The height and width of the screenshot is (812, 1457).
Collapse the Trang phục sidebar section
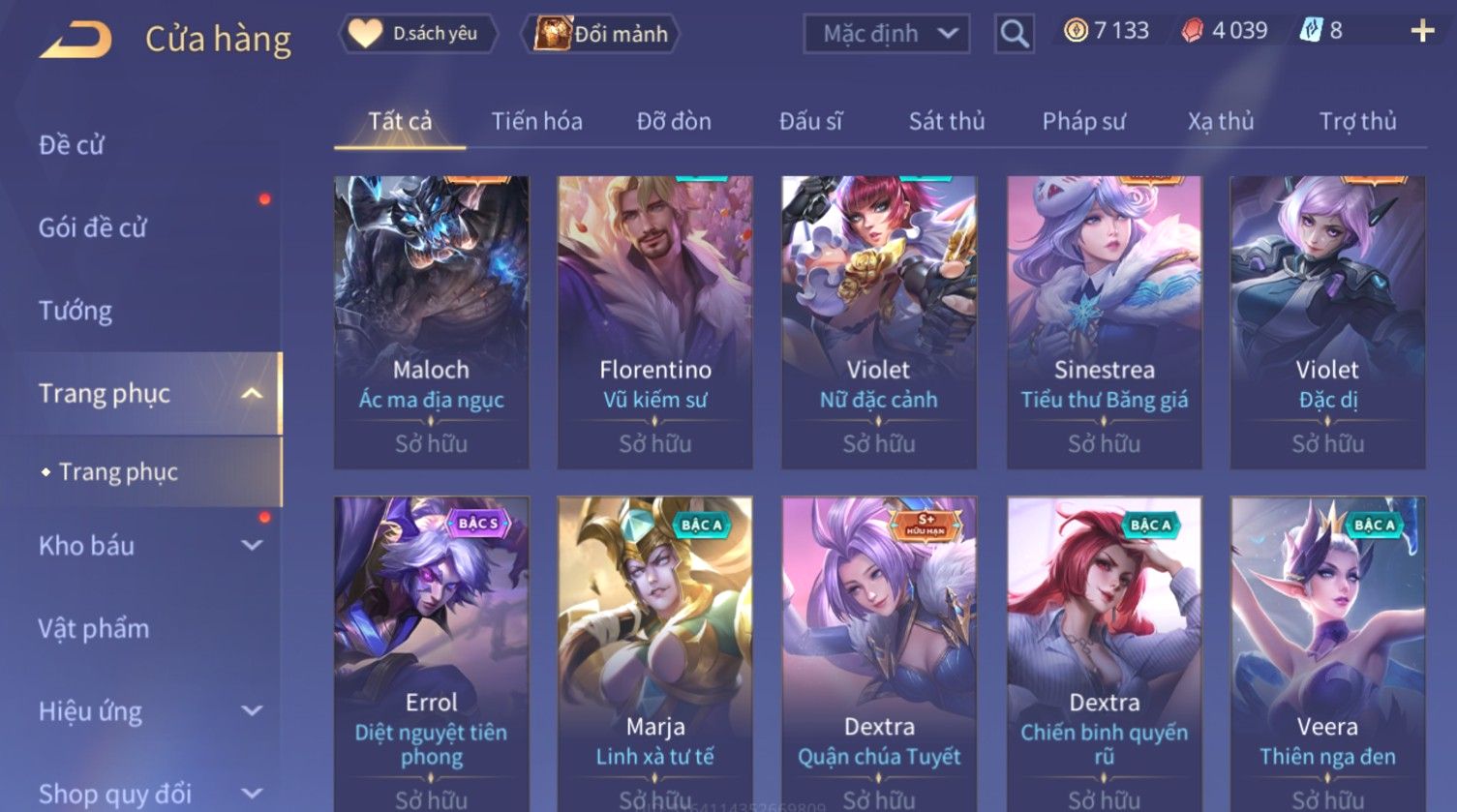(251, 394)
